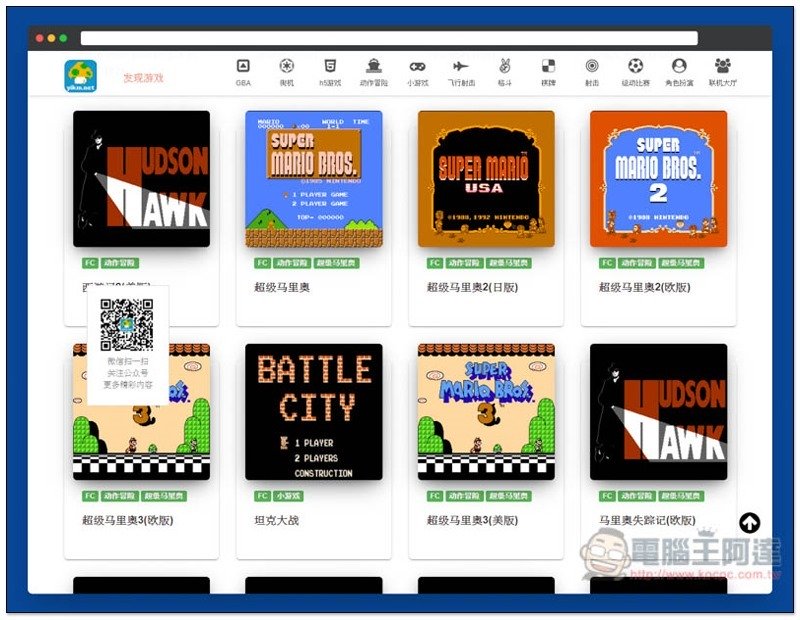Open the h5游戏 HTML5 category icon
This screenshot has height=620, width=800.
click(x=330, y=66)
